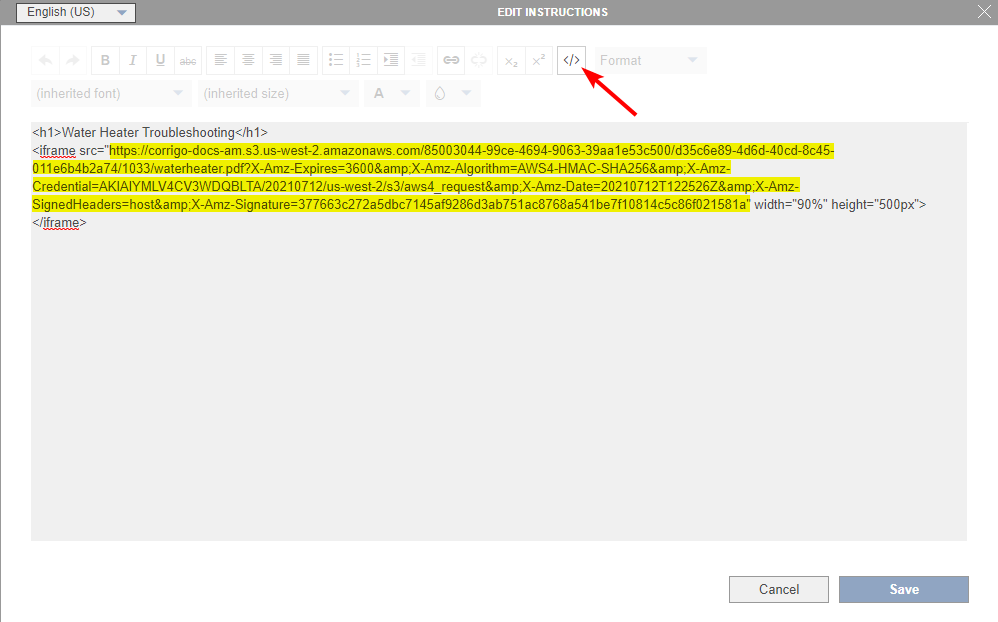
Task: Apply strikethrough formatting
Action: (x=188, y=60)
